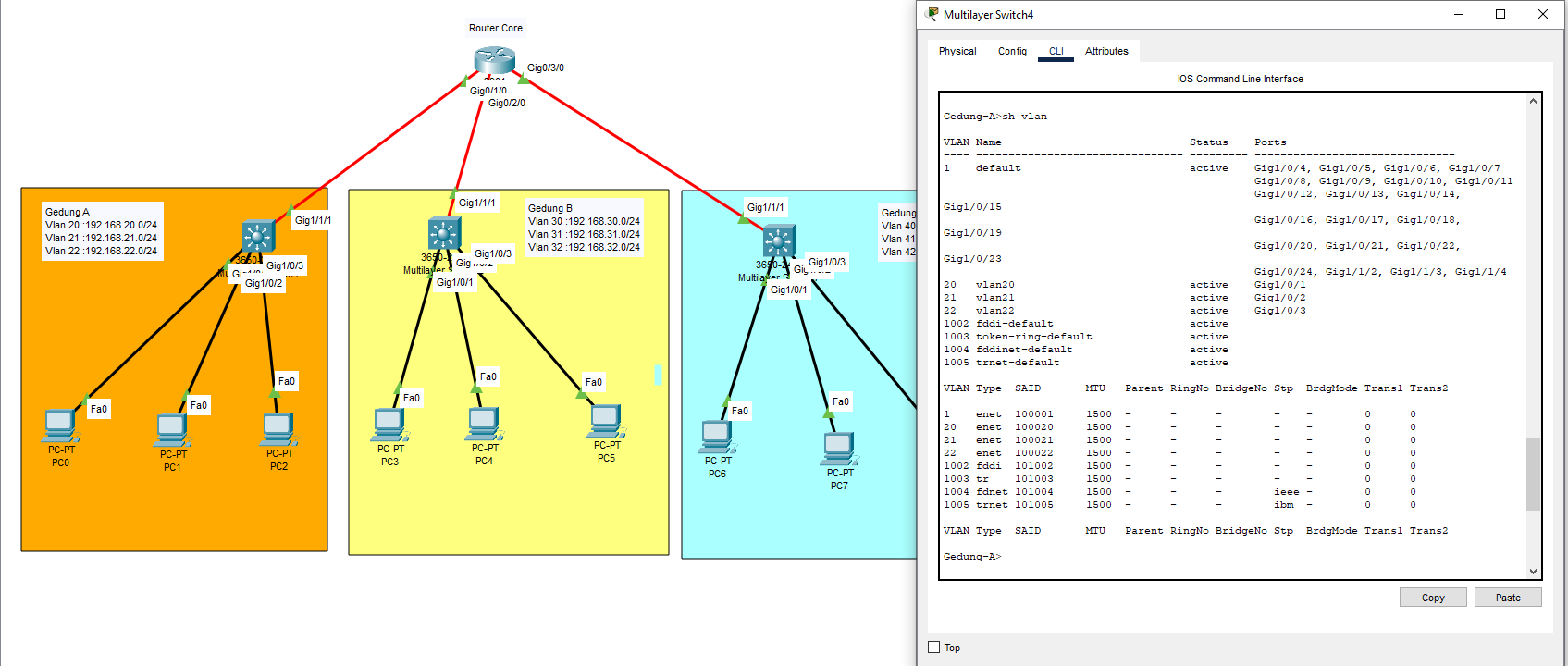Click the Fa0 label above PC0
Screen dimensions: 1568x666
click(x=99, y=409)
